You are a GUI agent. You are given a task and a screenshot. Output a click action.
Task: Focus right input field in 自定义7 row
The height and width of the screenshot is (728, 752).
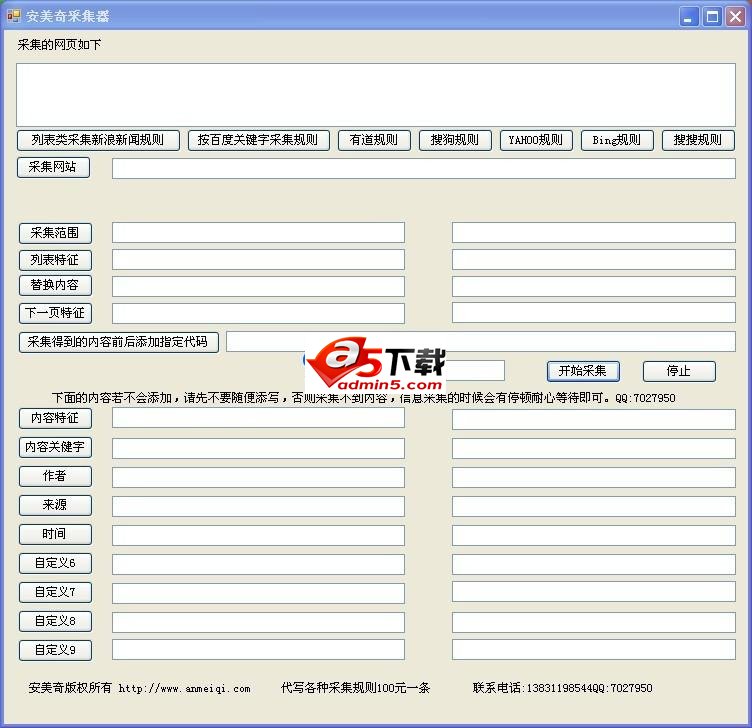point(593,592)
